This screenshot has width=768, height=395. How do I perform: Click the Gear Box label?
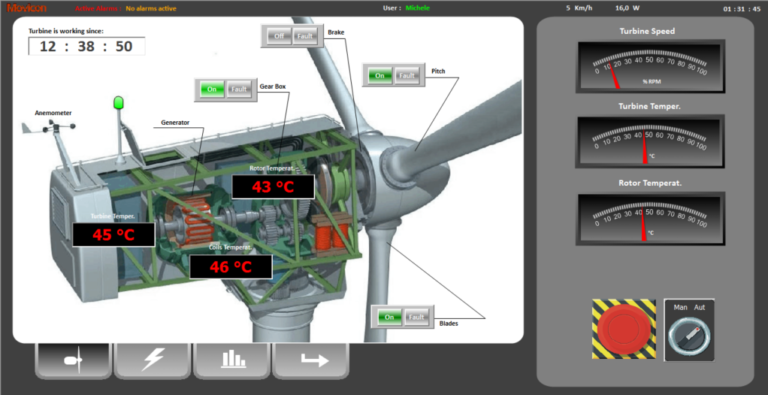(x=272, y=86)
